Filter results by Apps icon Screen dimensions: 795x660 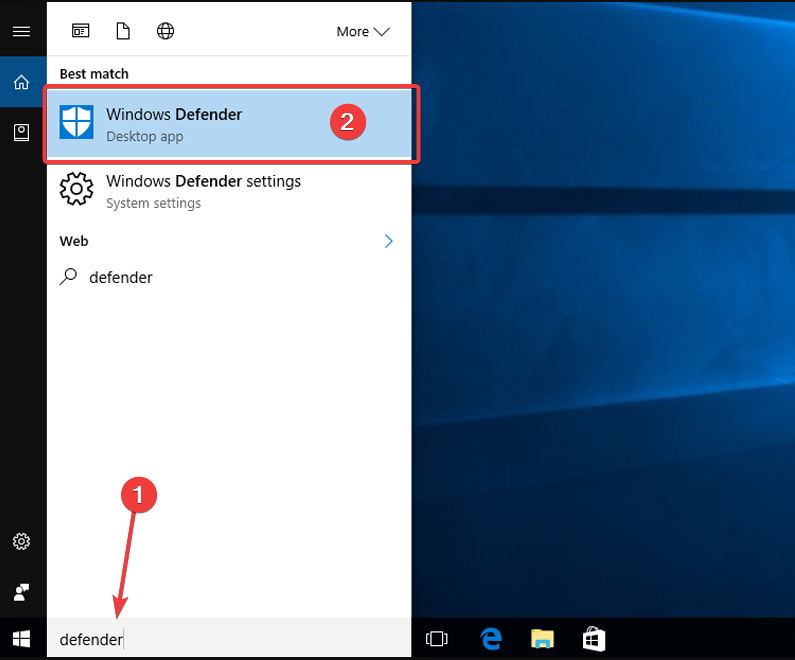81,31
